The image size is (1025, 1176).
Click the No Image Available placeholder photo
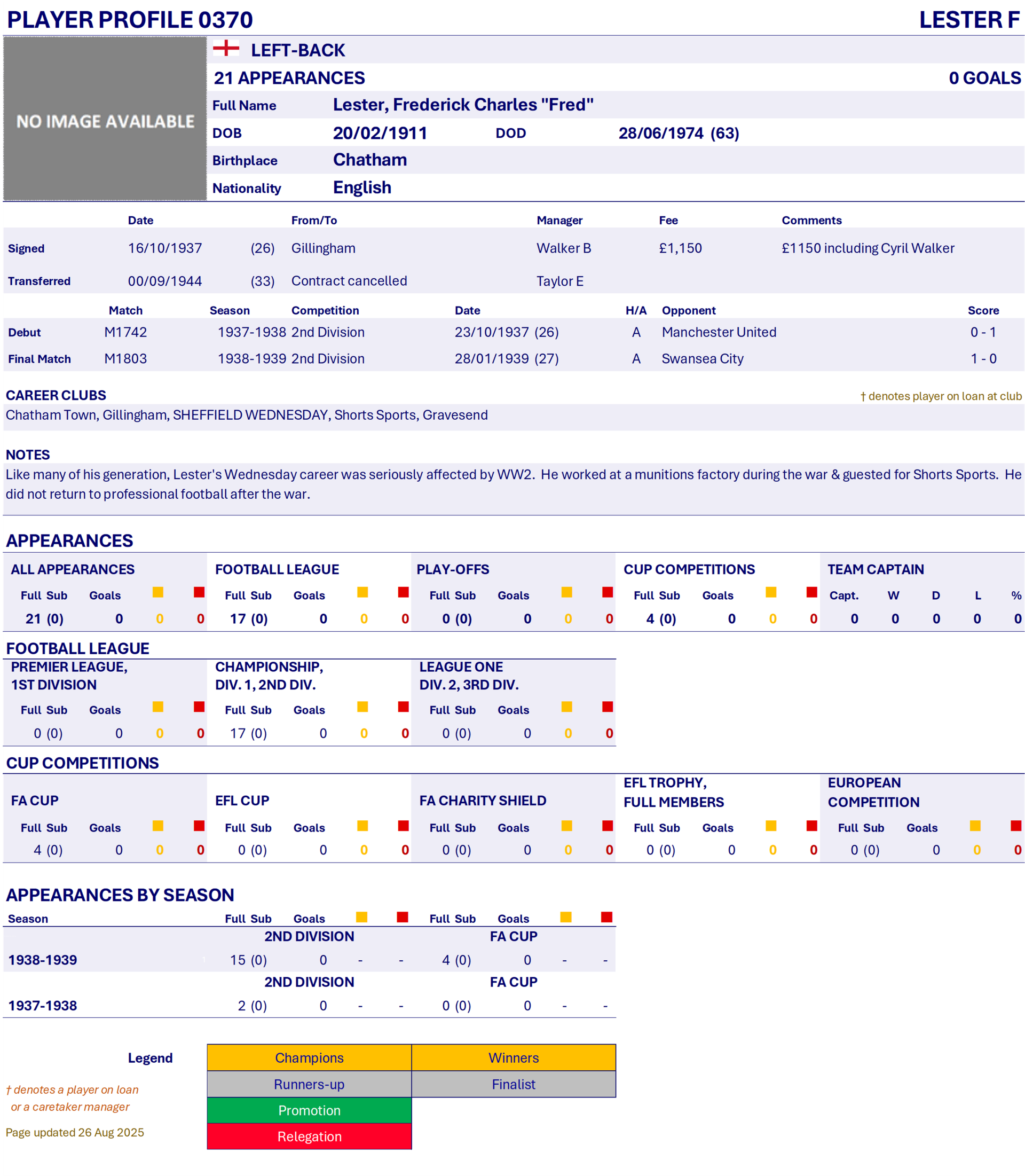(x=105, y=119)
